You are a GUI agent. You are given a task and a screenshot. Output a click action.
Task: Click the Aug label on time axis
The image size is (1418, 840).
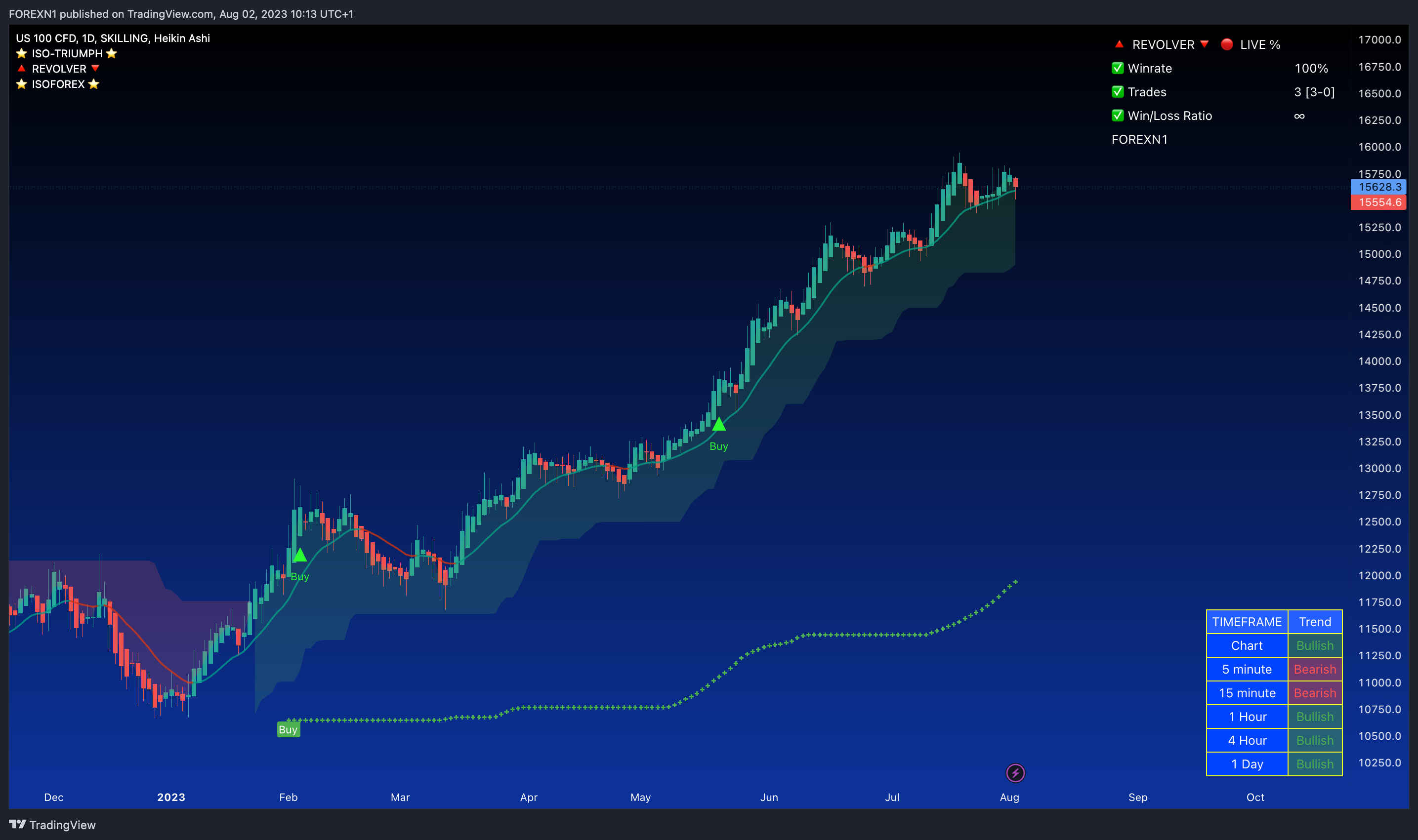1009,797
